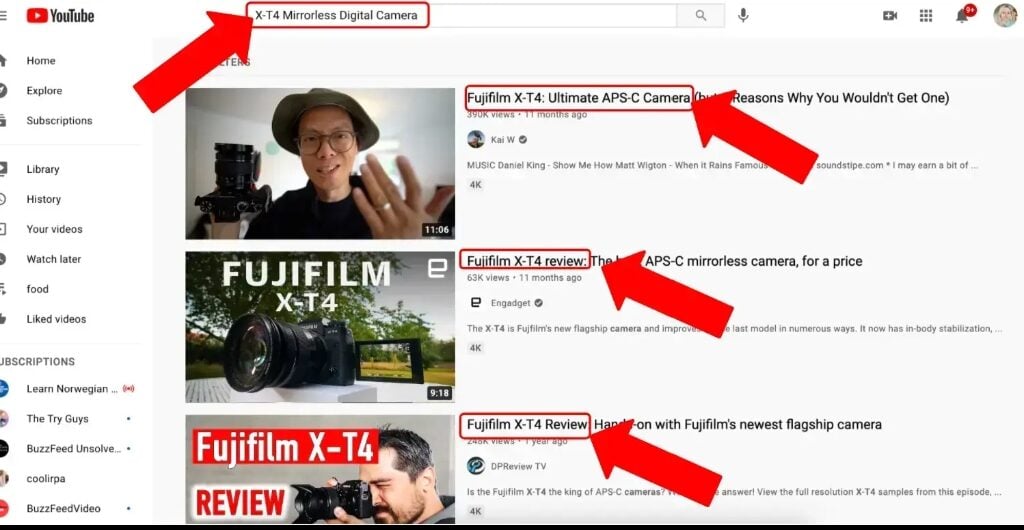Open Liked videos in sidebar
The width and height of the screenshot is (1024, 530).
point(56,319)
